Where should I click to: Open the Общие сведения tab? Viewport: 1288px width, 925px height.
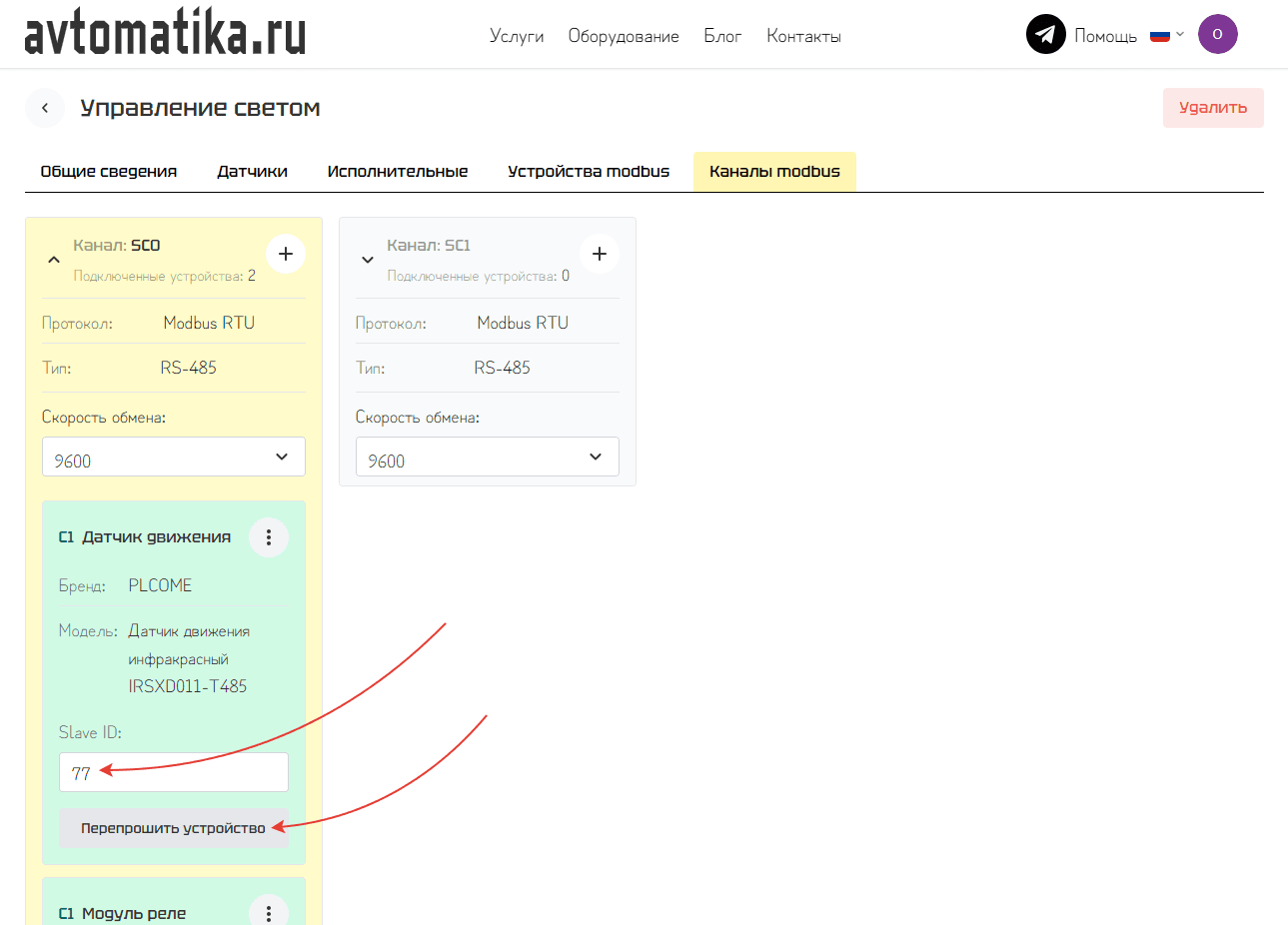tap(109, 172)
